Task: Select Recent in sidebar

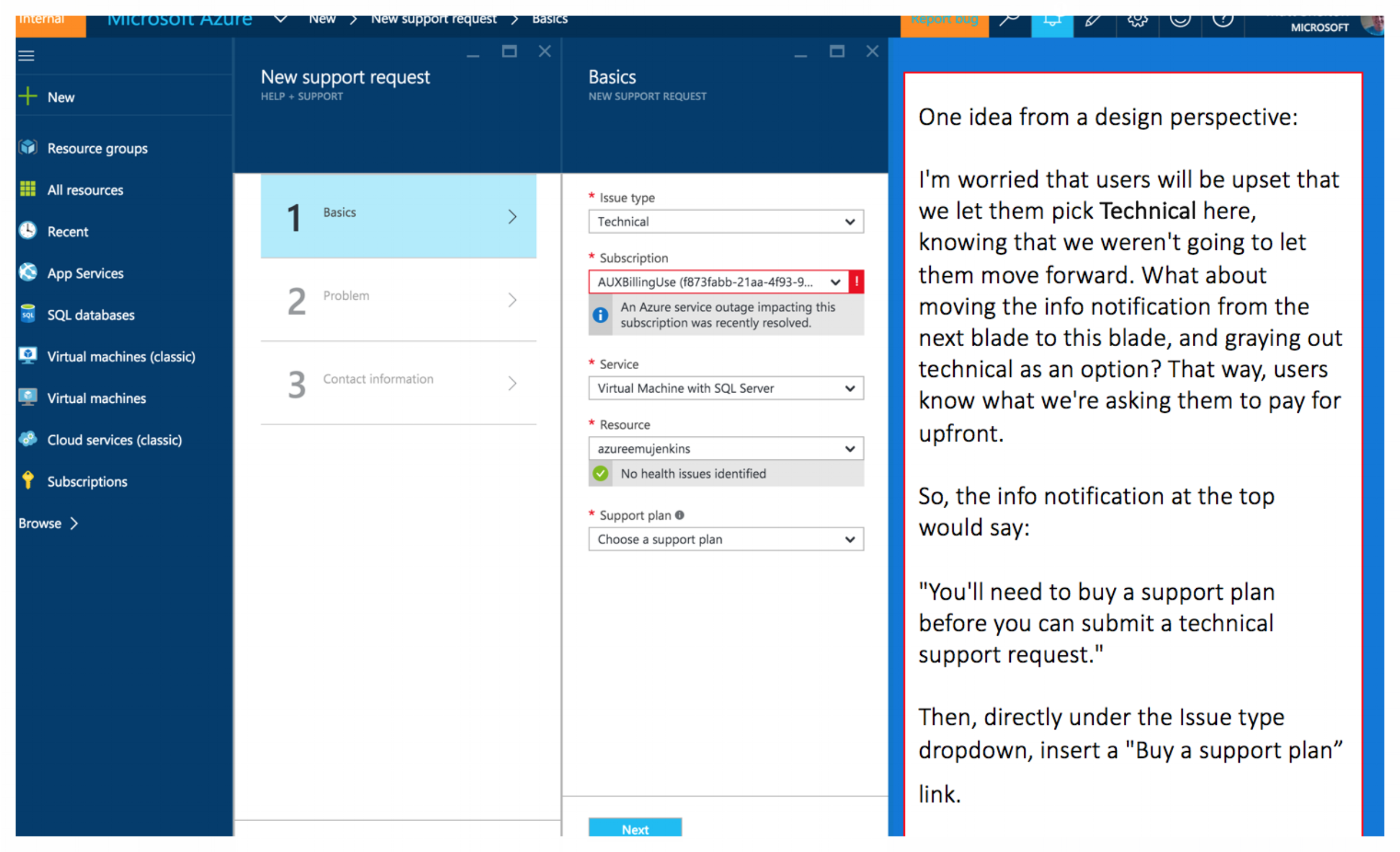Action: click(x=68, y=231)
